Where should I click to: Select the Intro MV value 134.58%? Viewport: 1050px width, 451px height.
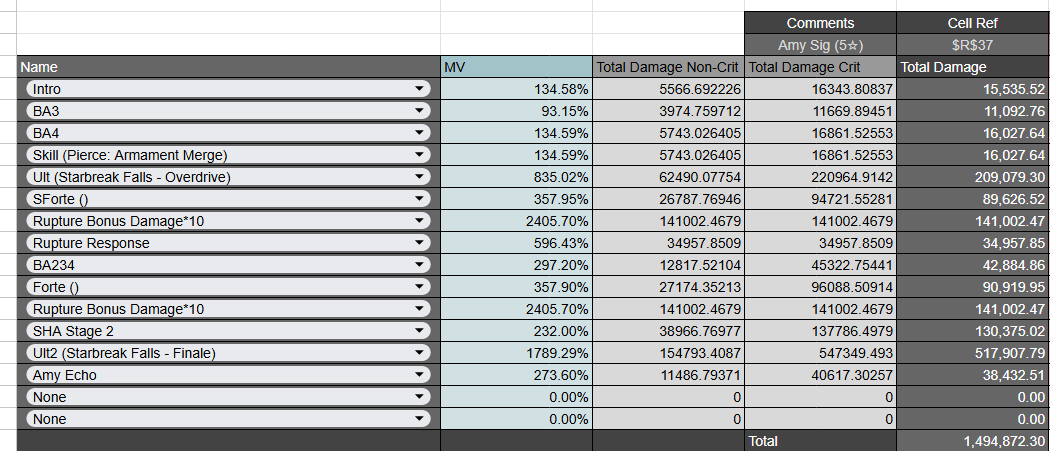(516, 88)
